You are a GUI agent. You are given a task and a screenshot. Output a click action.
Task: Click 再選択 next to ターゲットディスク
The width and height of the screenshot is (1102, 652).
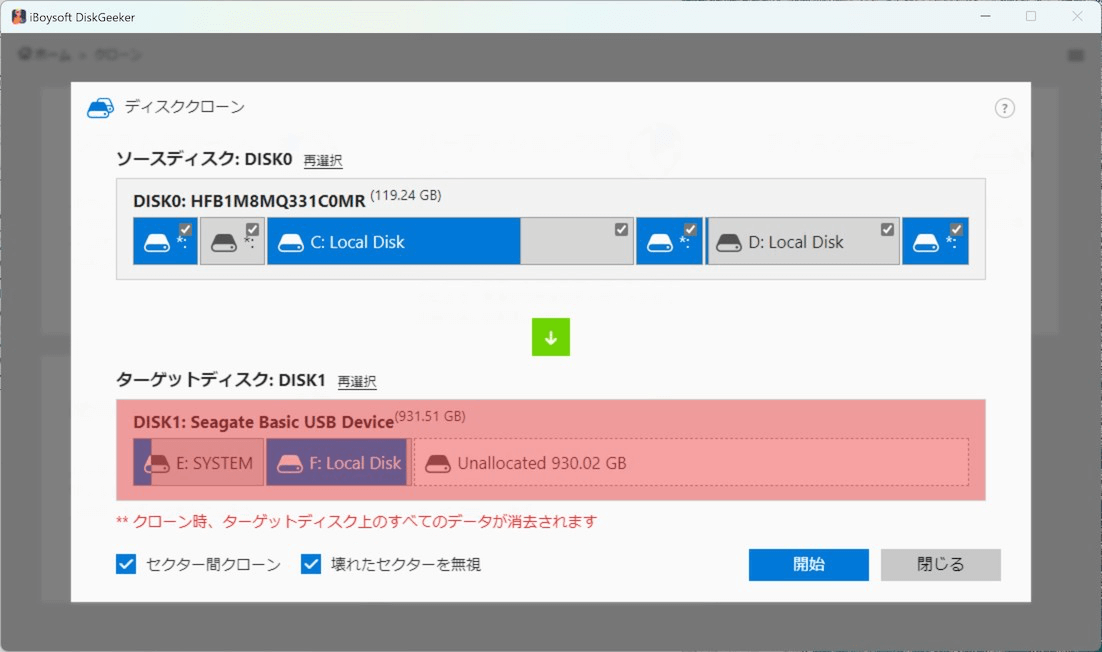(357, 381)
